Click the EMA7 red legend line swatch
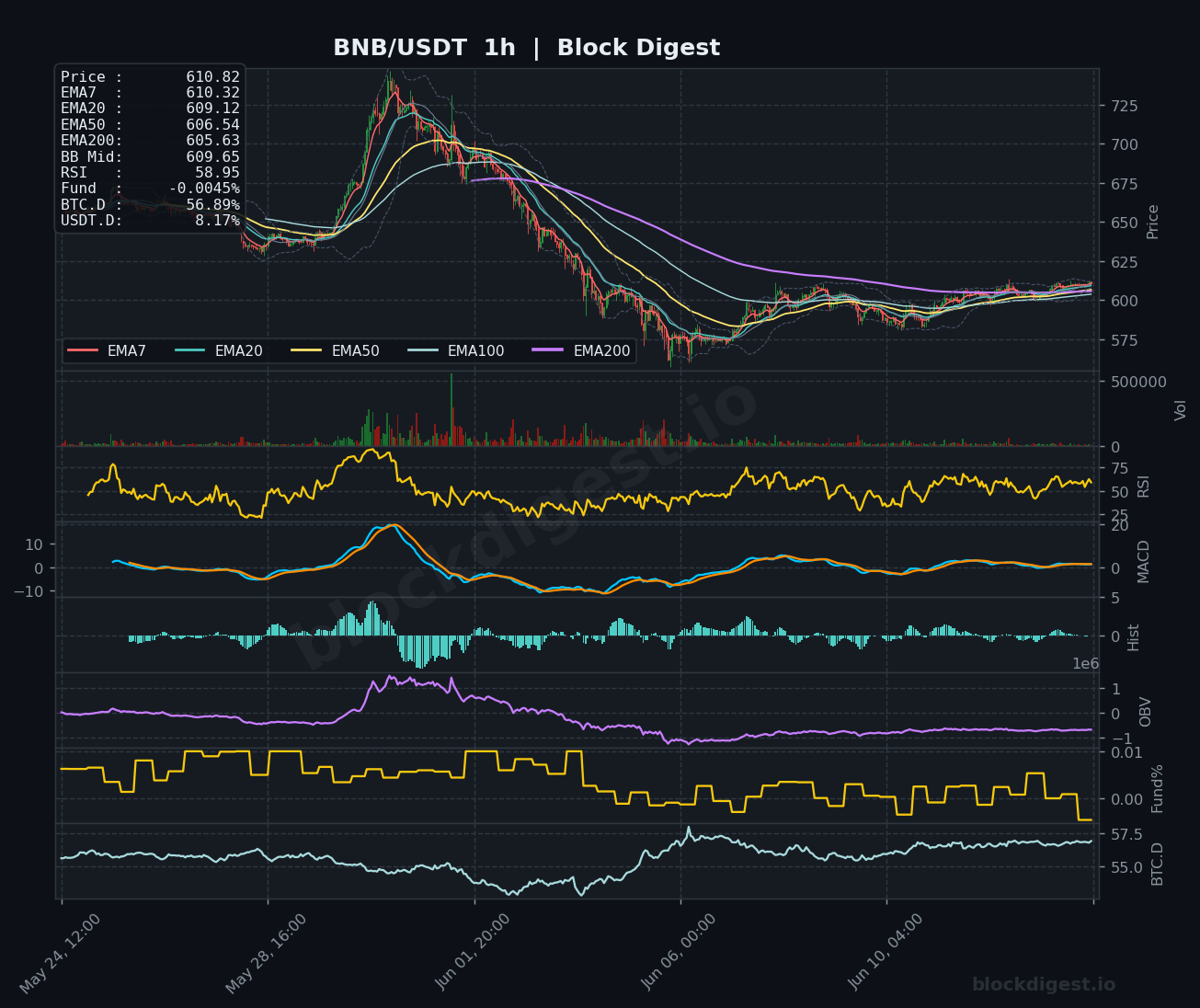Screen dimensions: 1200x1008 [x=83, y=350]
